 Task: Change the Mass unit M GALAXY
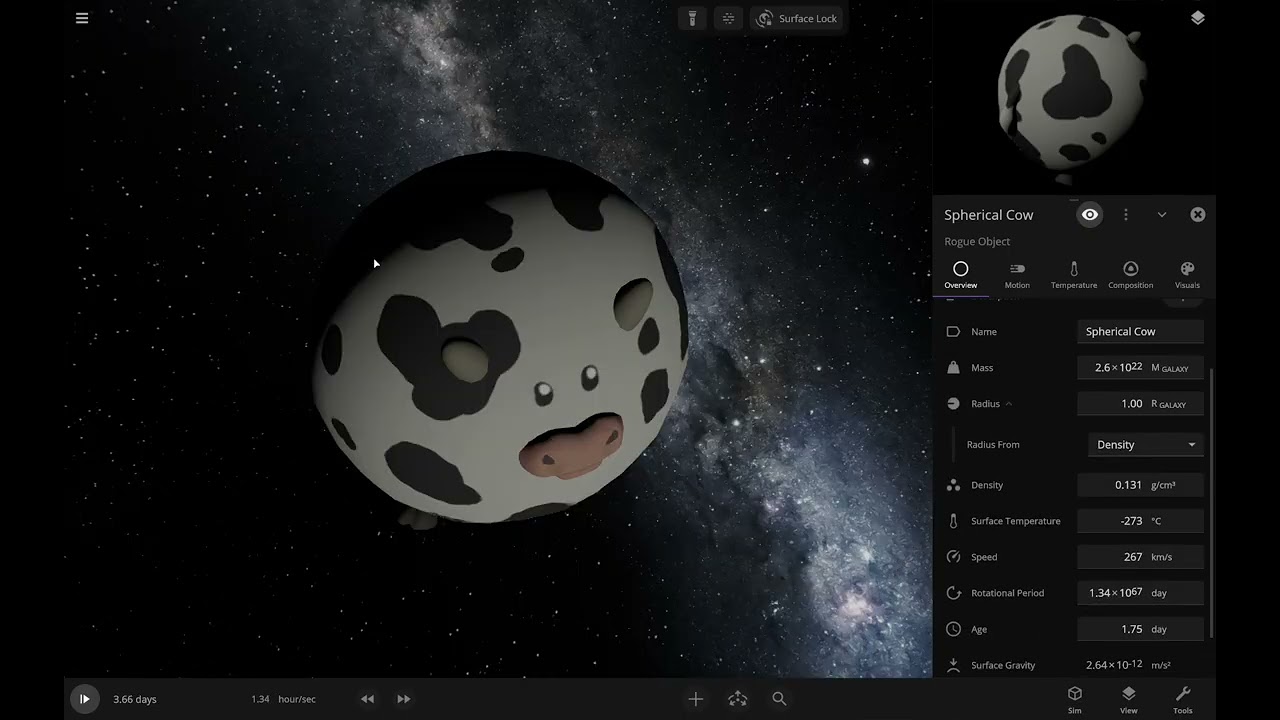pyautogui.click(x=1170, y=368)
